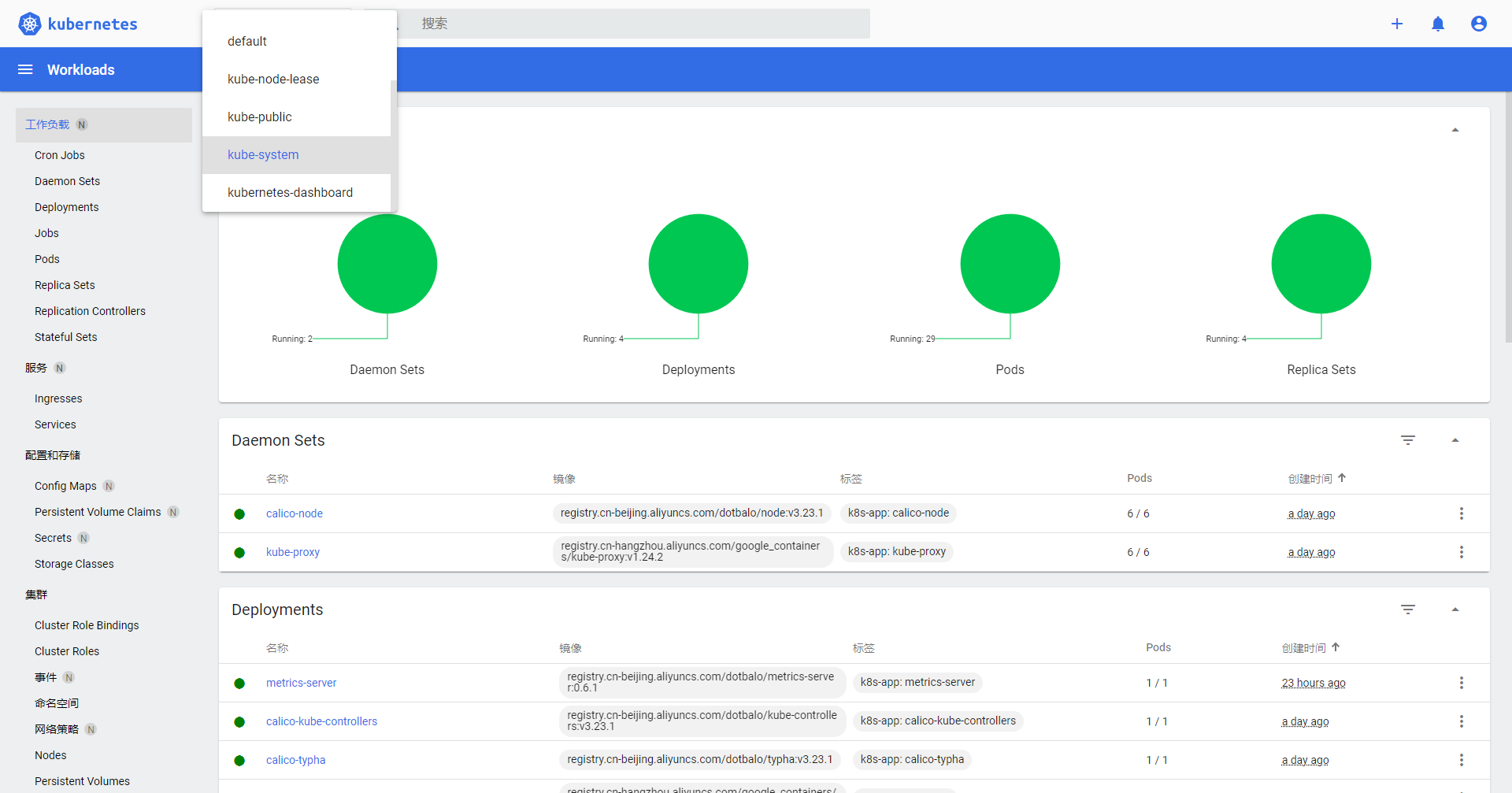
Task: Open the 工作负载 sidebar section
Action: click(104, 125)
